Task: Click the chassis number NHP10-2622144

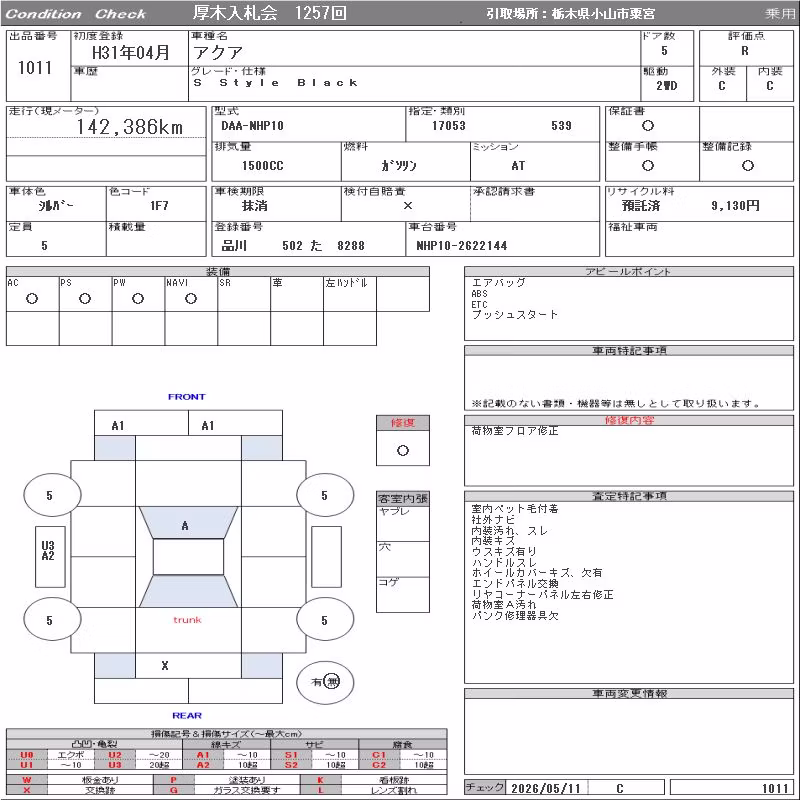Action: 462,245
